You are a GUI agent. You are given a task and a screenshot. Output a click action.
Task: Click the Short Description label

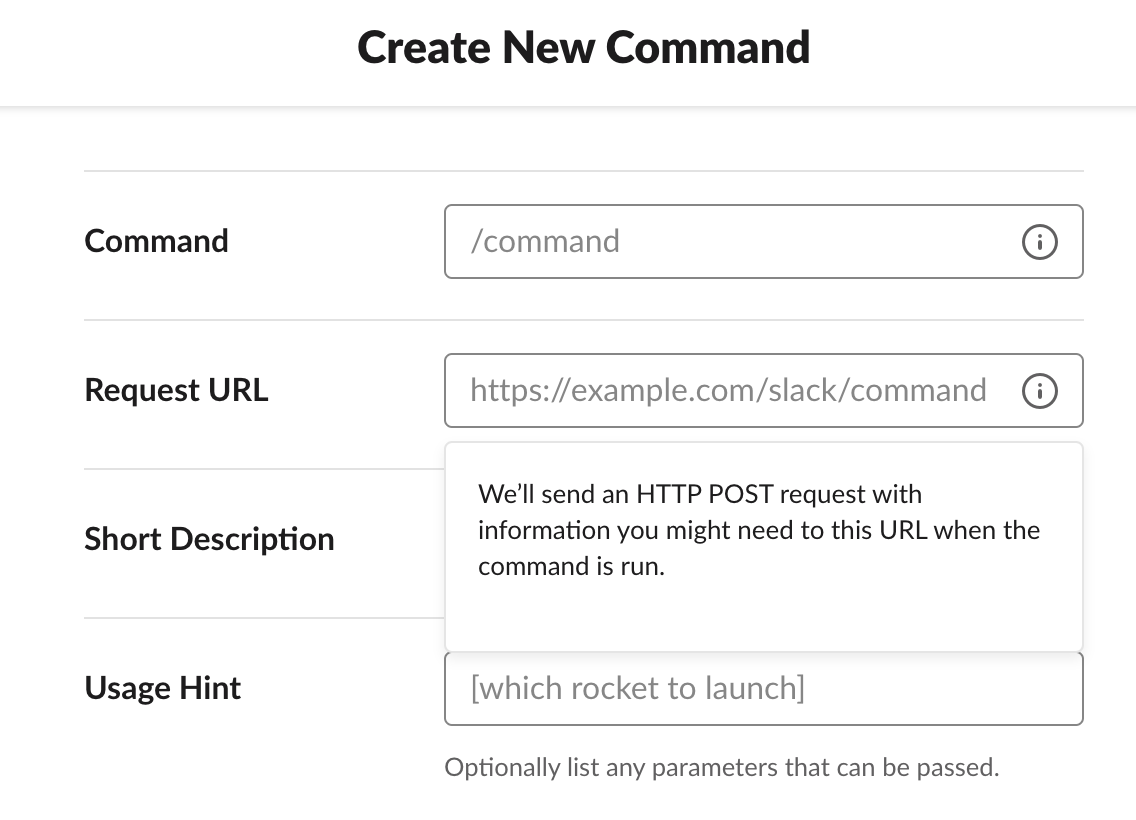pyautogui.click(x=209, y=540)
